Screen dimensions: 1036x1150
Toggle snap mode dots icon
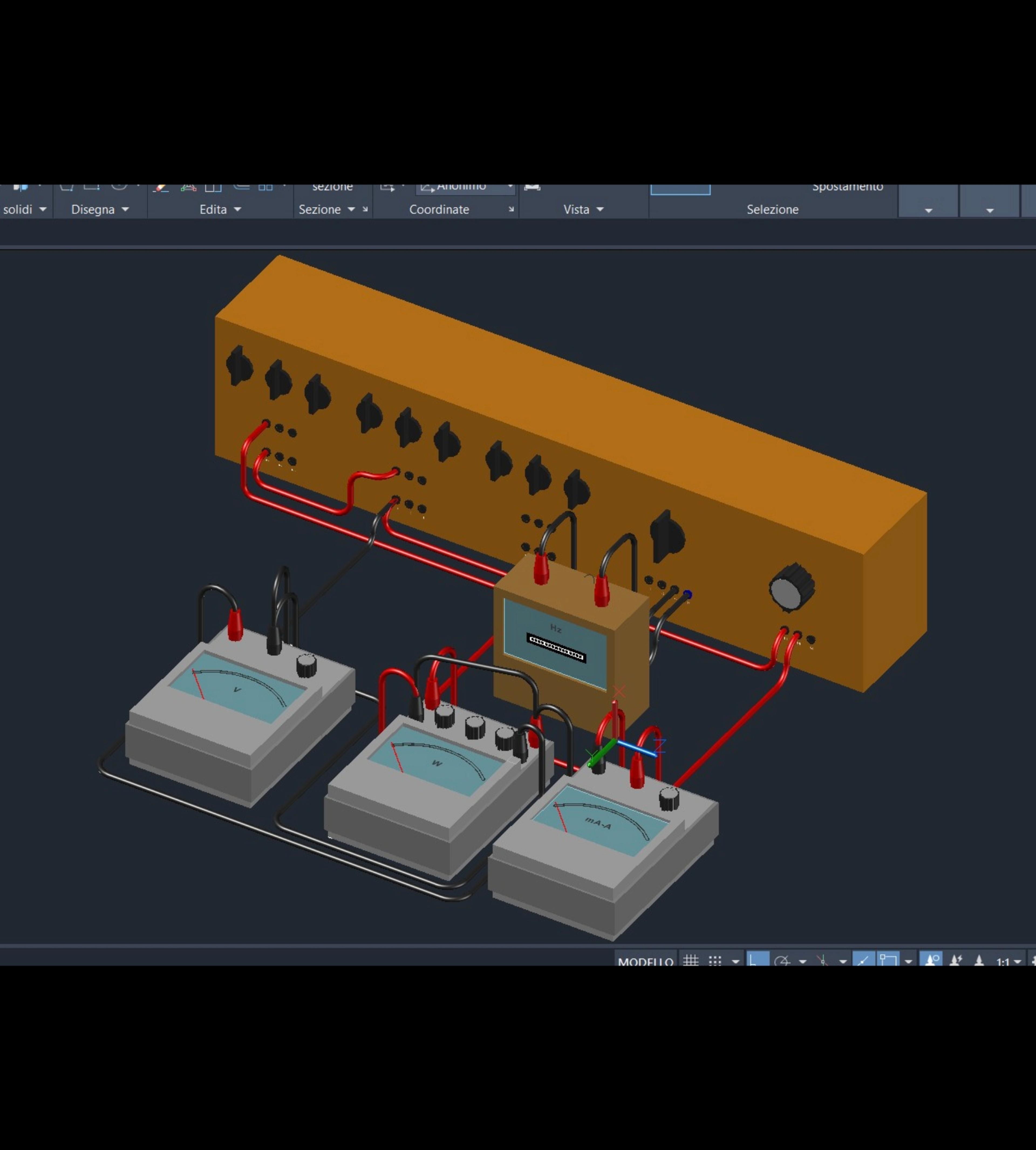715,961
